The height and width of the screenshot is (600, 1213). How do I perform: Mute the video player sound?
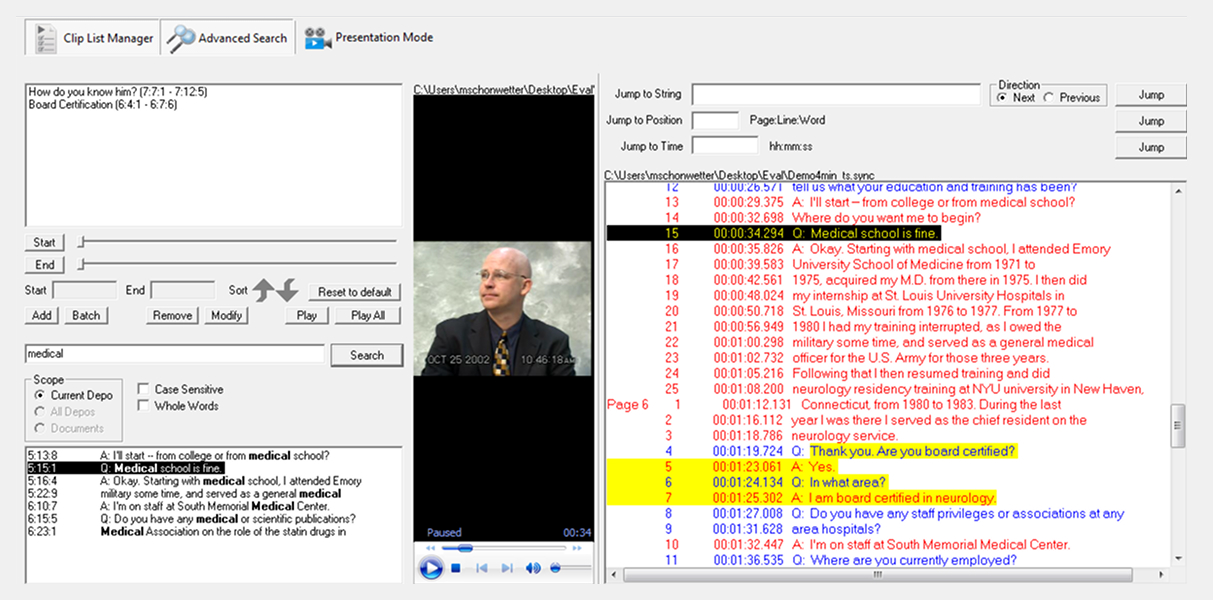(x=533, y=568)
